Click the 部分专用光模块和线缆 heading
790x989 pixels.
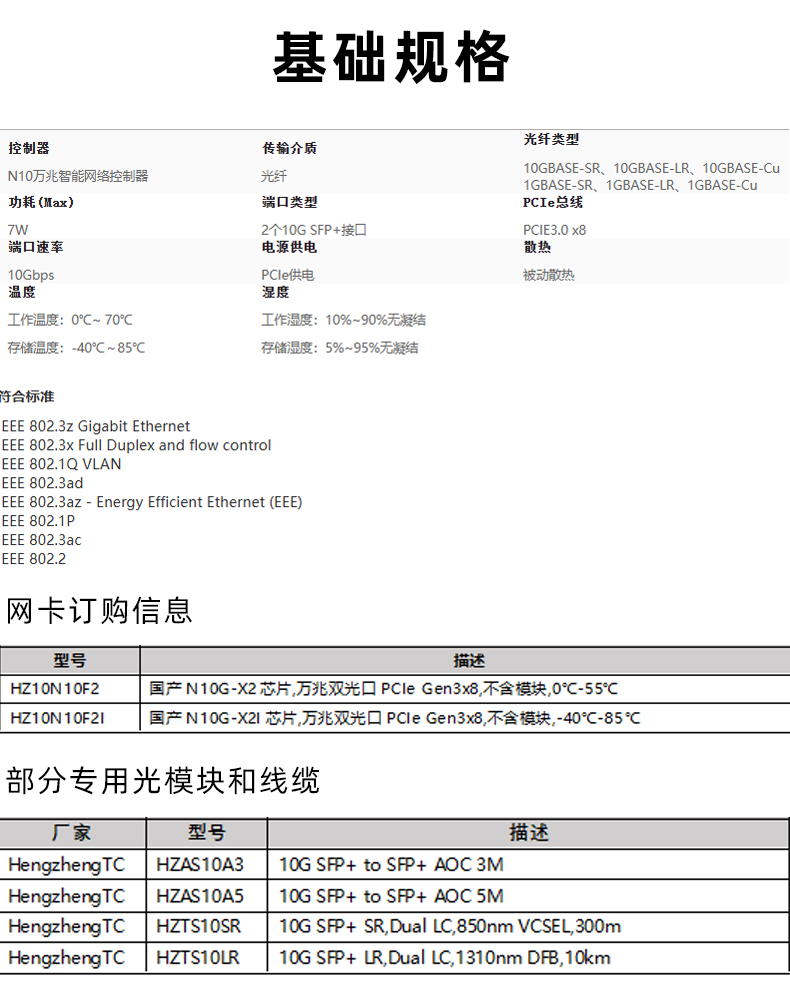click(163, 780)
